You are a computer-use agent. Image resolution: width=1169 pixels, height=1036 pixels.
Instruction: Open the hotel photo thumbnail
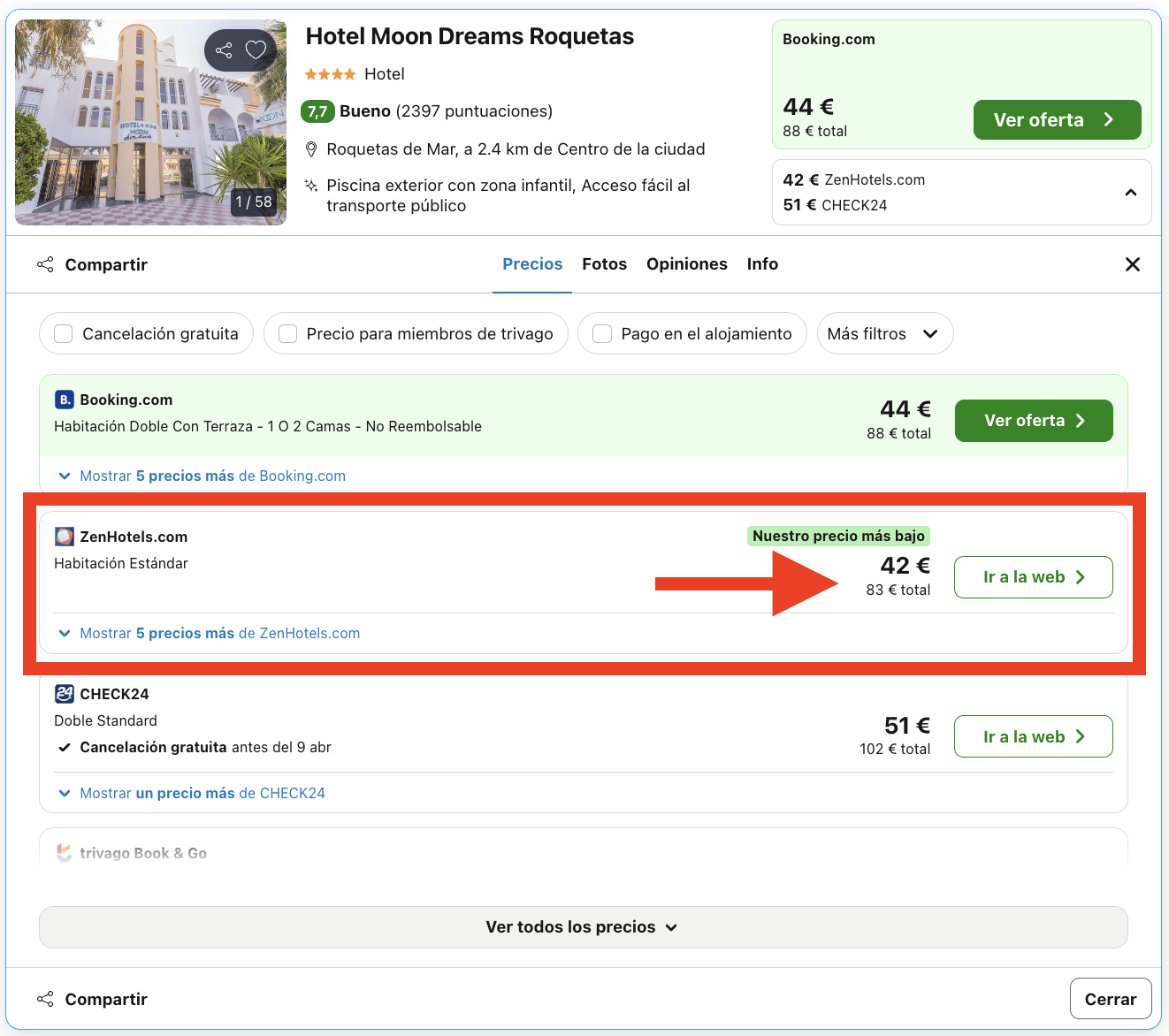tap(151, 122)
